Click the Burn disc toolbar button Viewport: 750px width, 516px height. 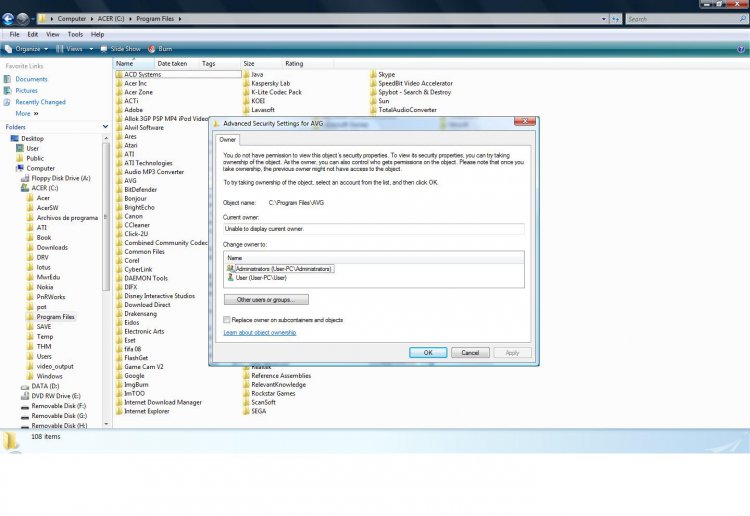coord(161,49)
